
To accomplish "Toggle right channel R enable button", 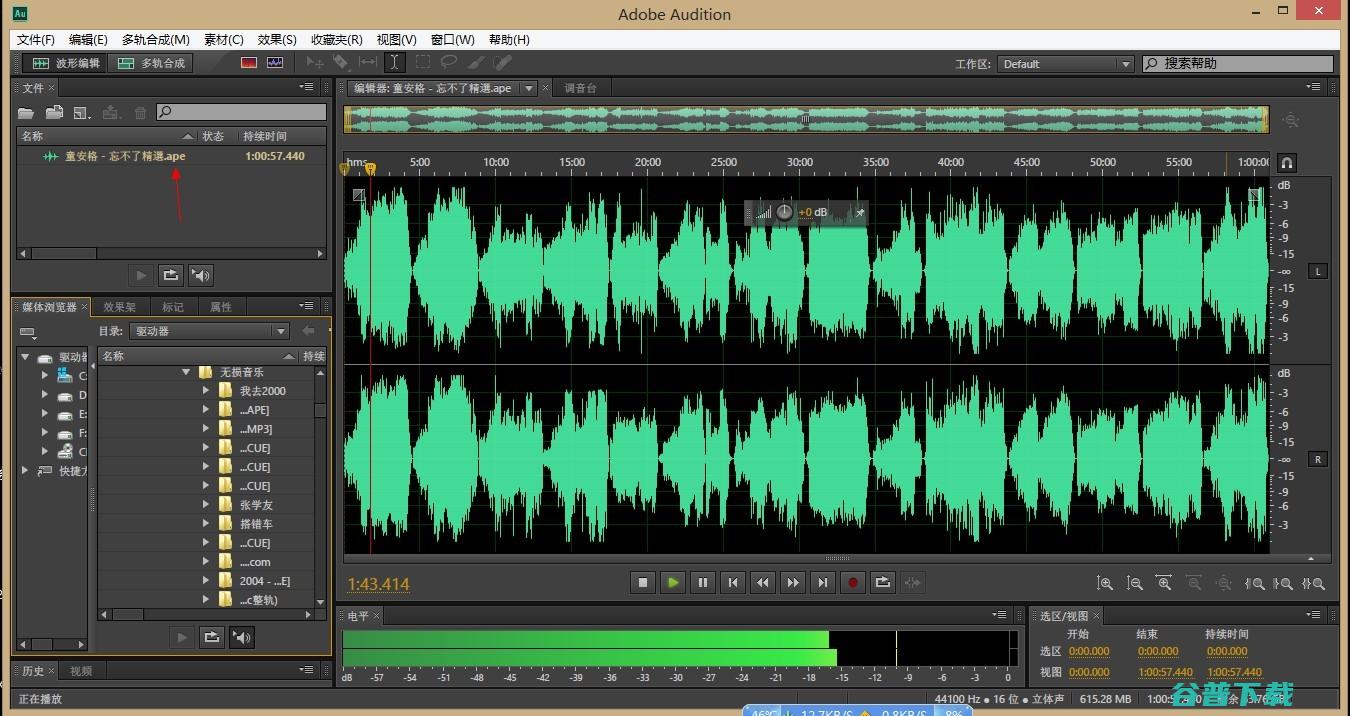I will tap(1318, 459).
